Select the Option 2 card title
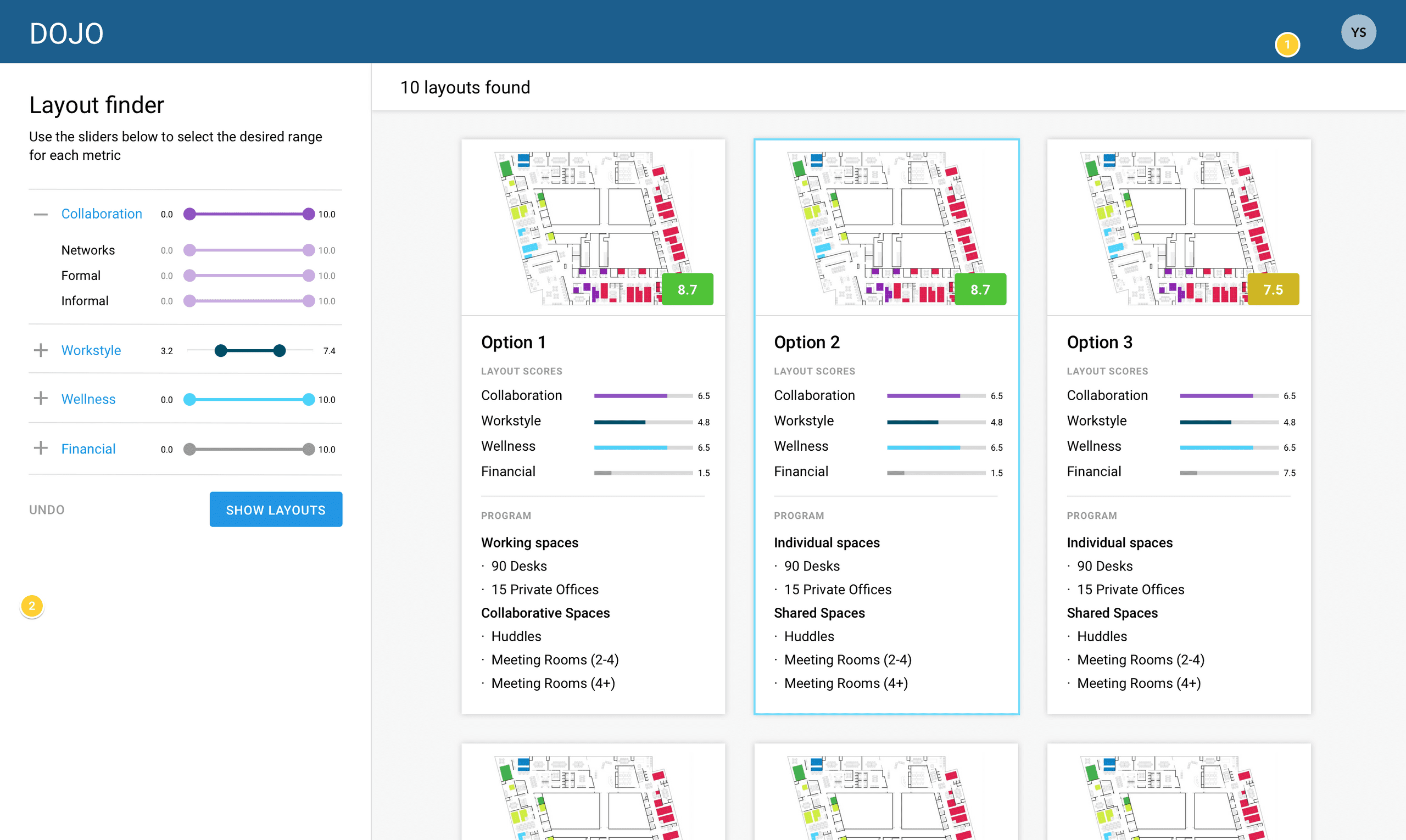Screen dimensions: 1406x840 click(806, 342)
